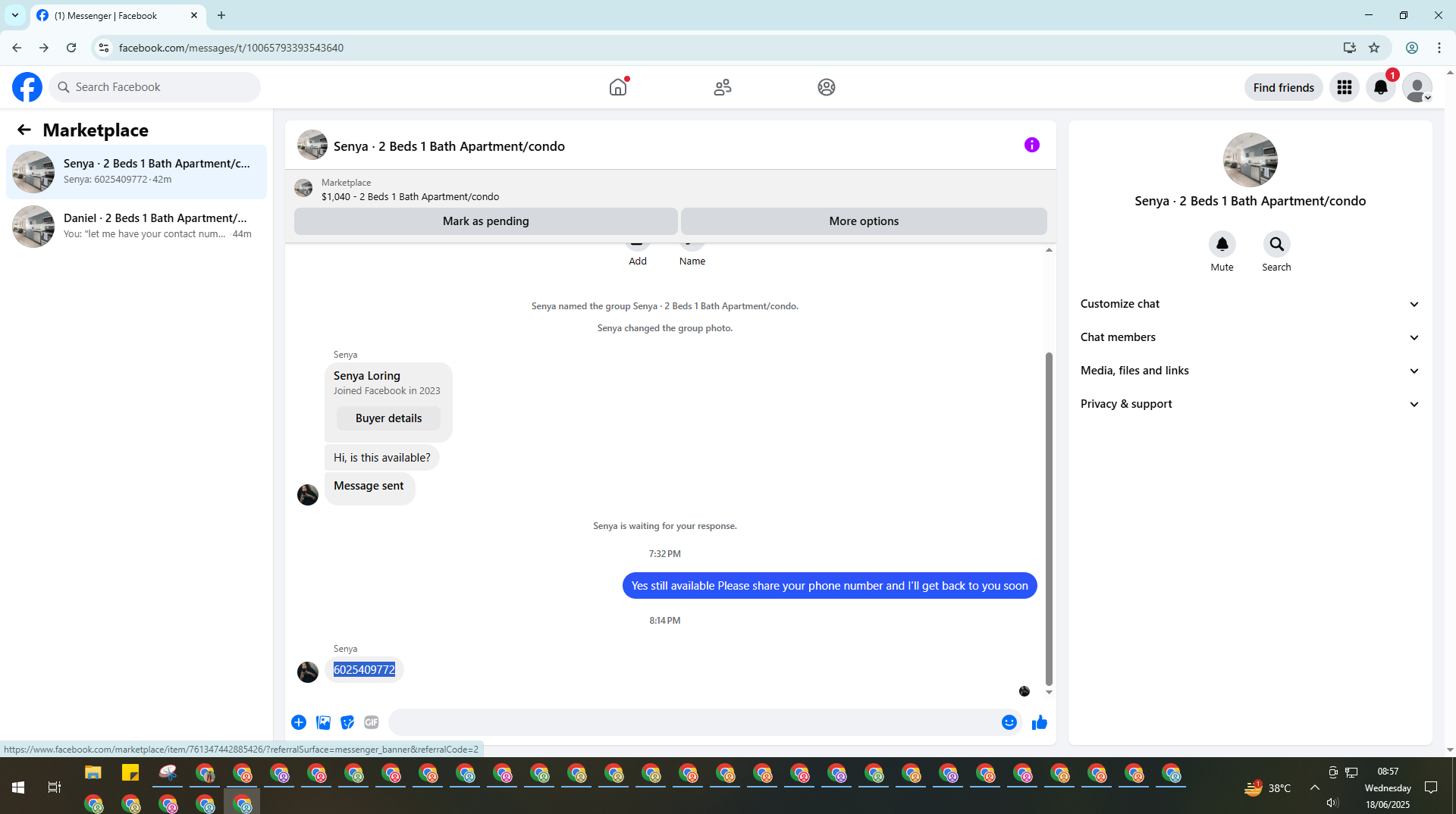The width and height of the screenshot is (1456, 814).
Task: Expand the Chat members section
Action: click(x=1250, y=337)
